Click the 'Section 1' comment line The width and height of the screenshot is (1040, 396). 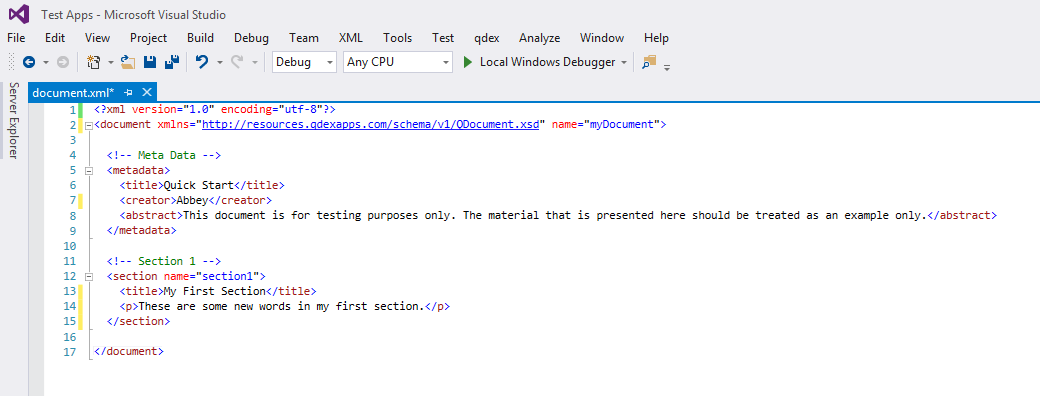(x=164, y=261)
